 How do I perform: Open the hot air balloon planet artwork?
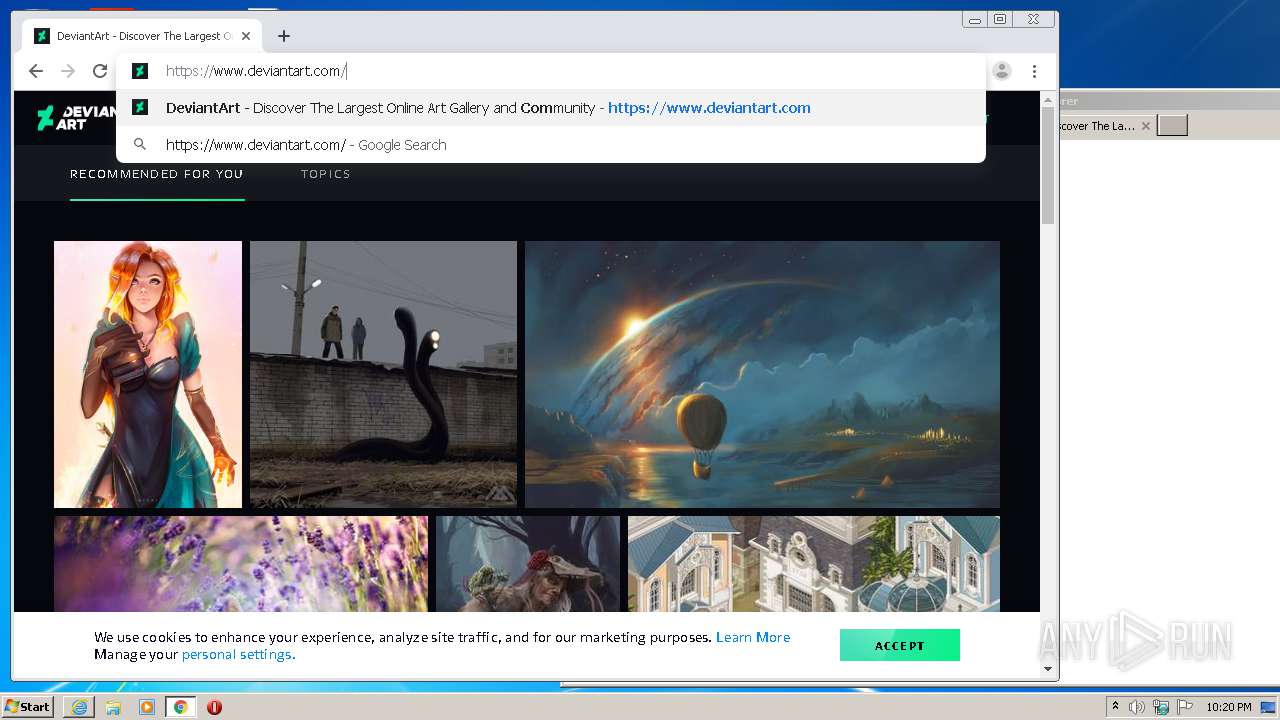point(762,374)
